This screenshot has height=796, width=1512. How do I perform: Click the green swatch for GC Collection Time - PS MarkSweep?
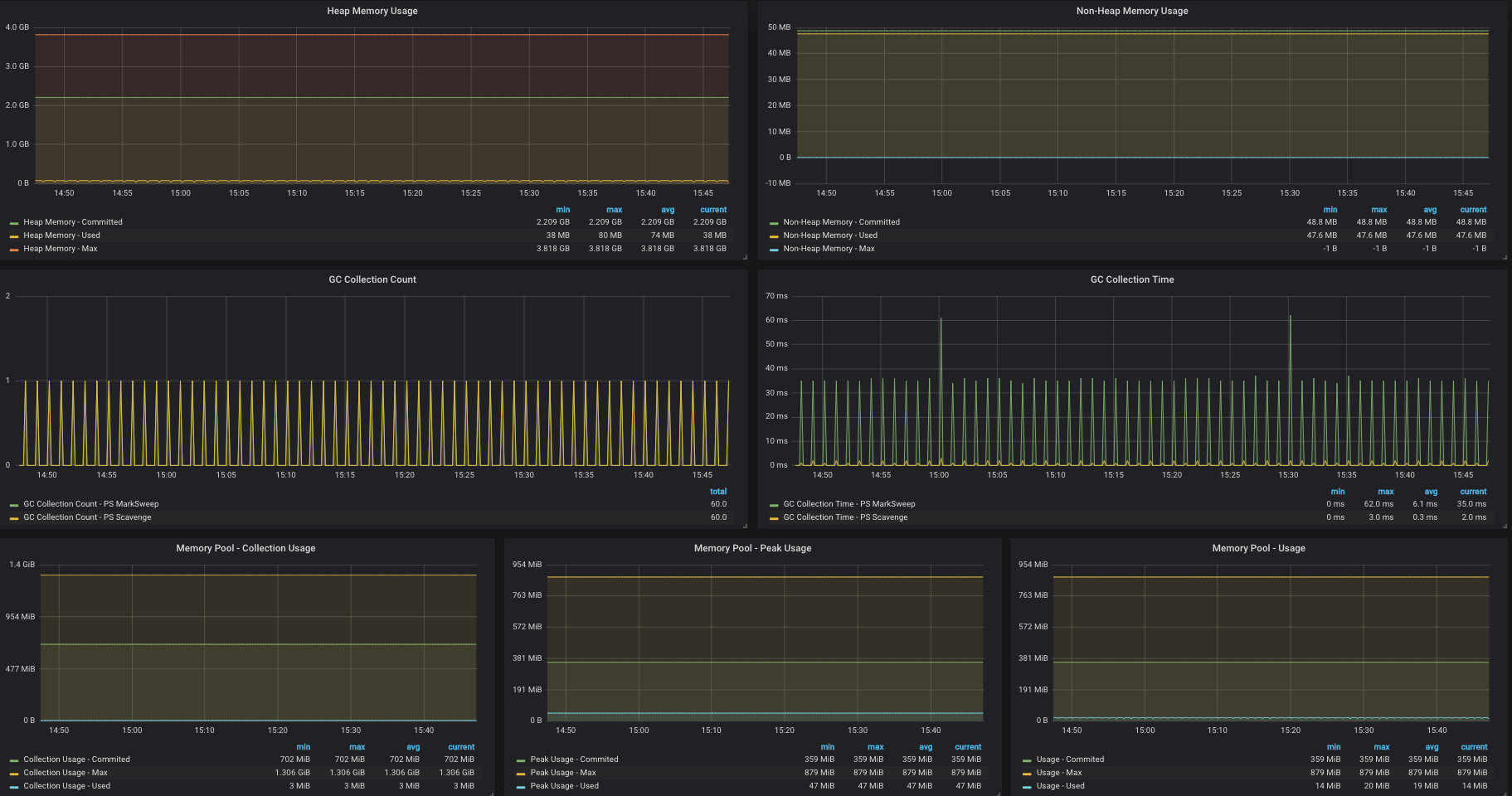[774, 505]
